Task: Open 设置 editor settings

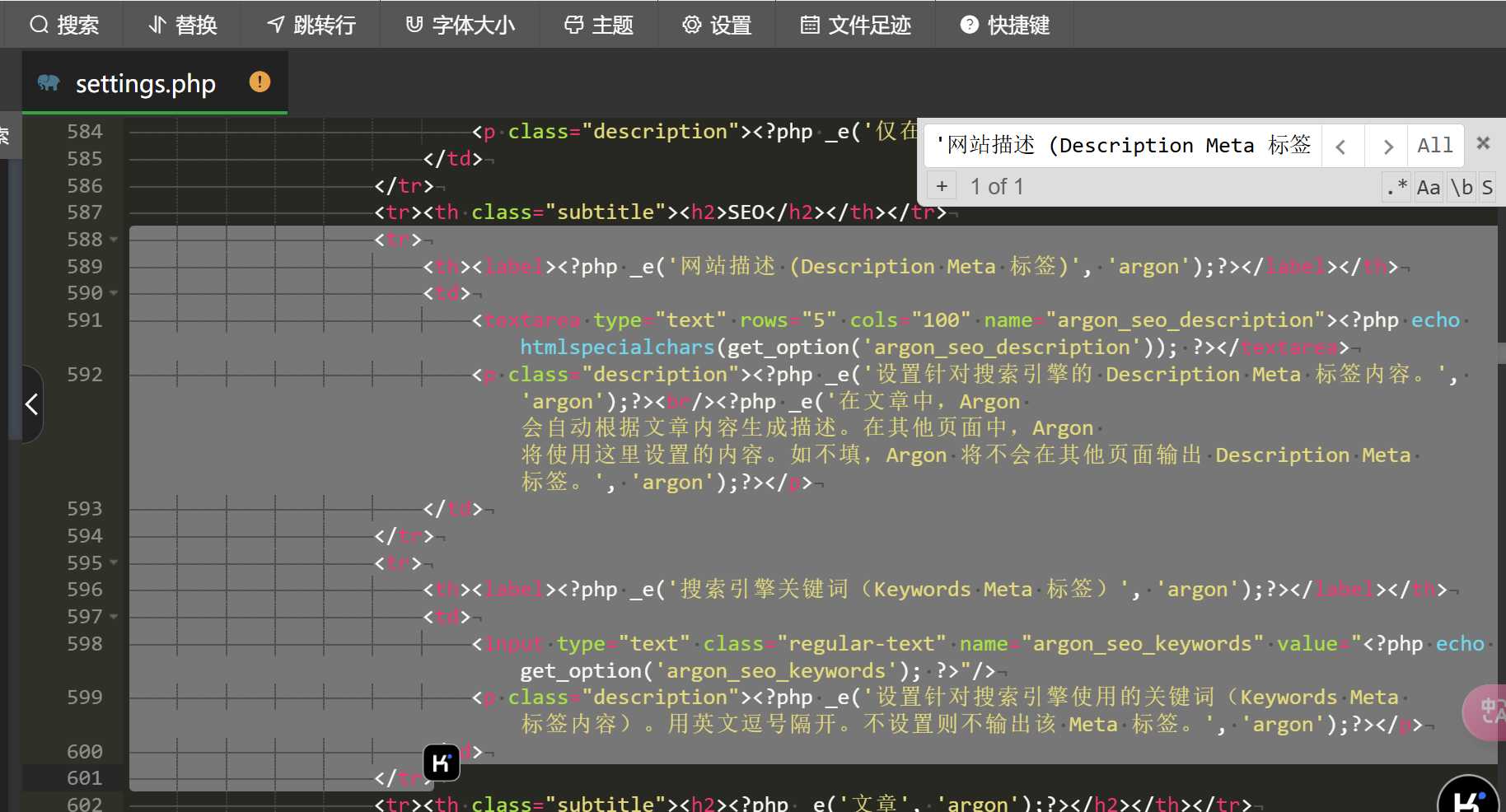Action: (x=717, y=25)
